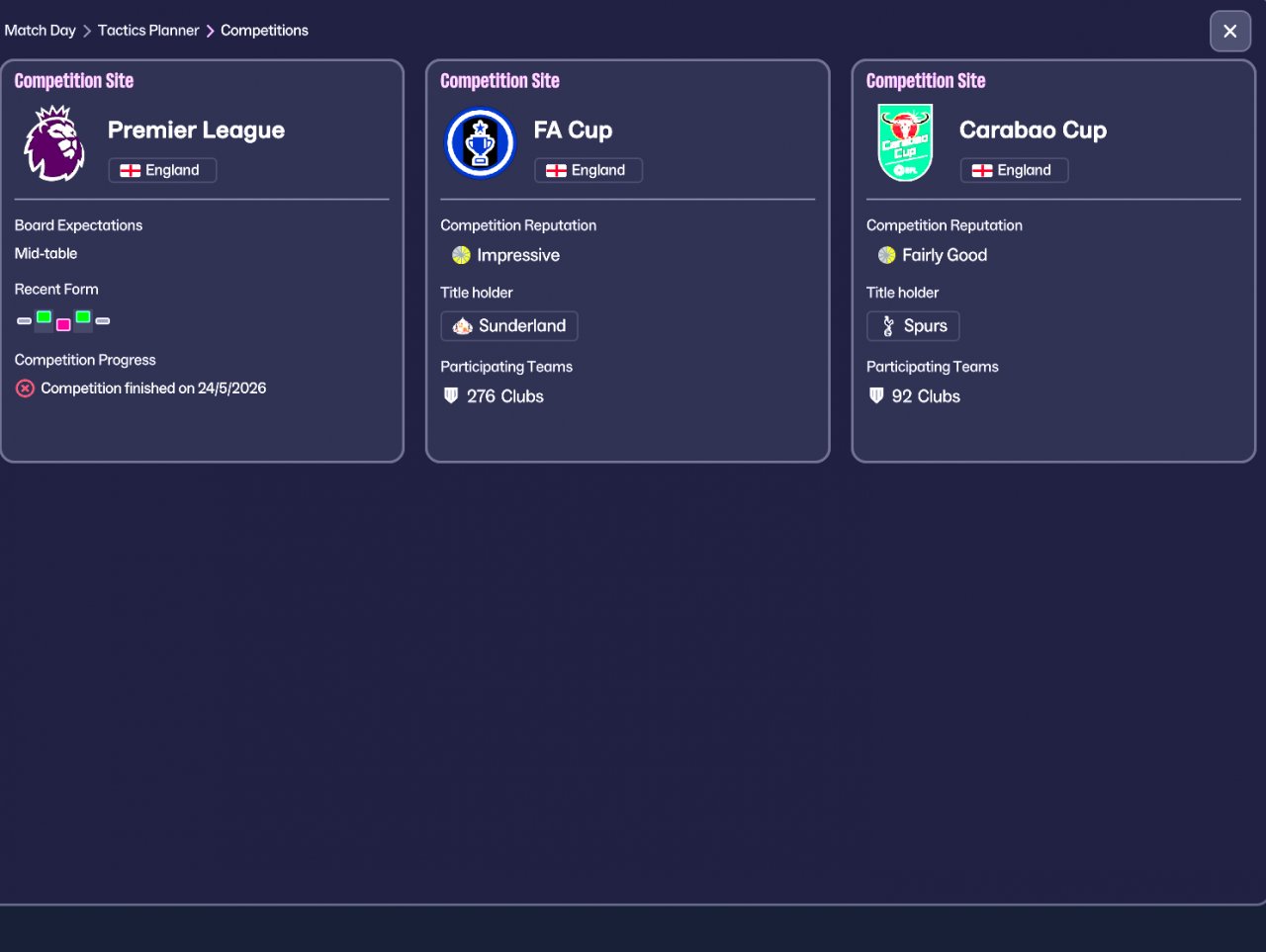Image resolution: width=1266 pixels, height=952 pixels.
Task: Click the Fairly Good reputation star icon
Action: 886,255
